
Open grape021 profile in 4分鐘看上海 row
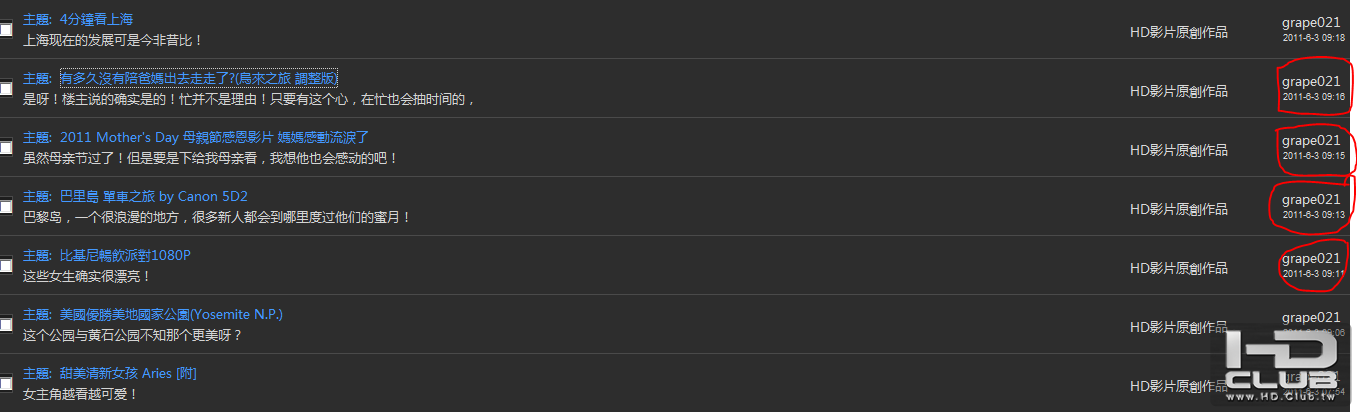1310,22
